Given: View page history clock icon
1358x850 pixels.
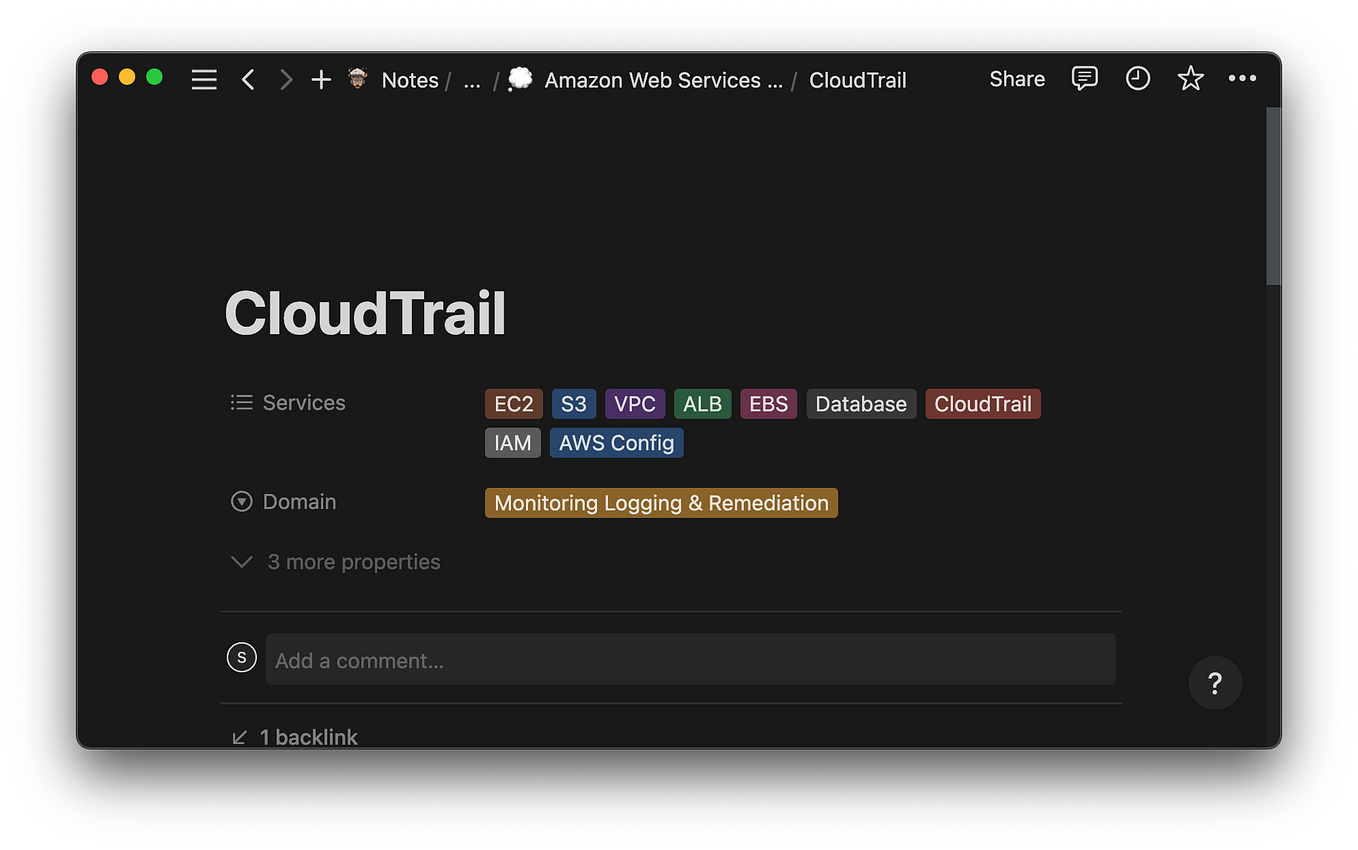Looking at the screenshot, I should tap(1138, 79).
